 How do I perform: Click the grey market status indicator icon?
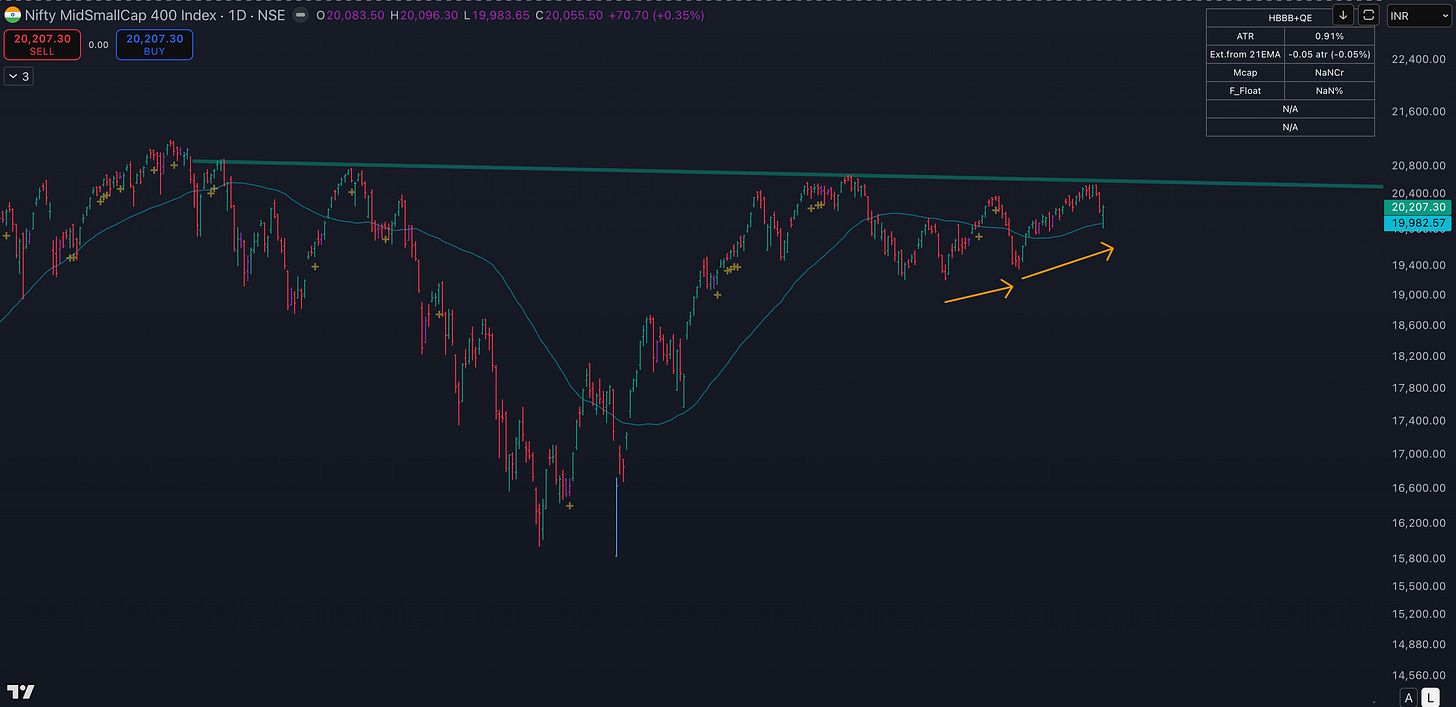301,15
